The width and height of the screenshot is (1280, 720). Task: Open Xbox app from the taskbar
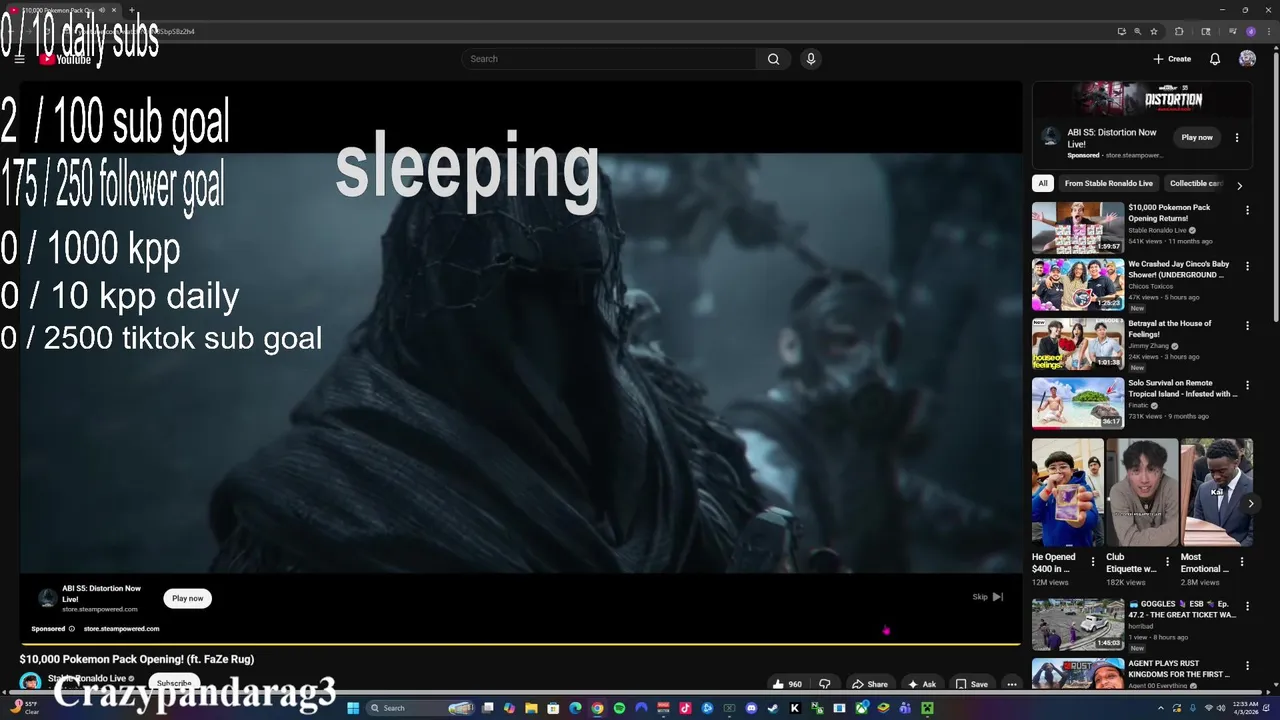pyautogui.click(x=861, y=708)
